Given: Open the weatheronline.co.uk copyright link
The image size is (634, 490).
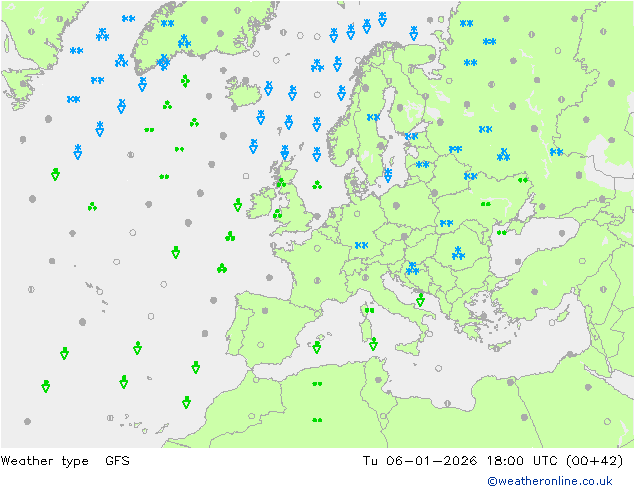Looking at the screenshot, I should click(x=550, y=481).
